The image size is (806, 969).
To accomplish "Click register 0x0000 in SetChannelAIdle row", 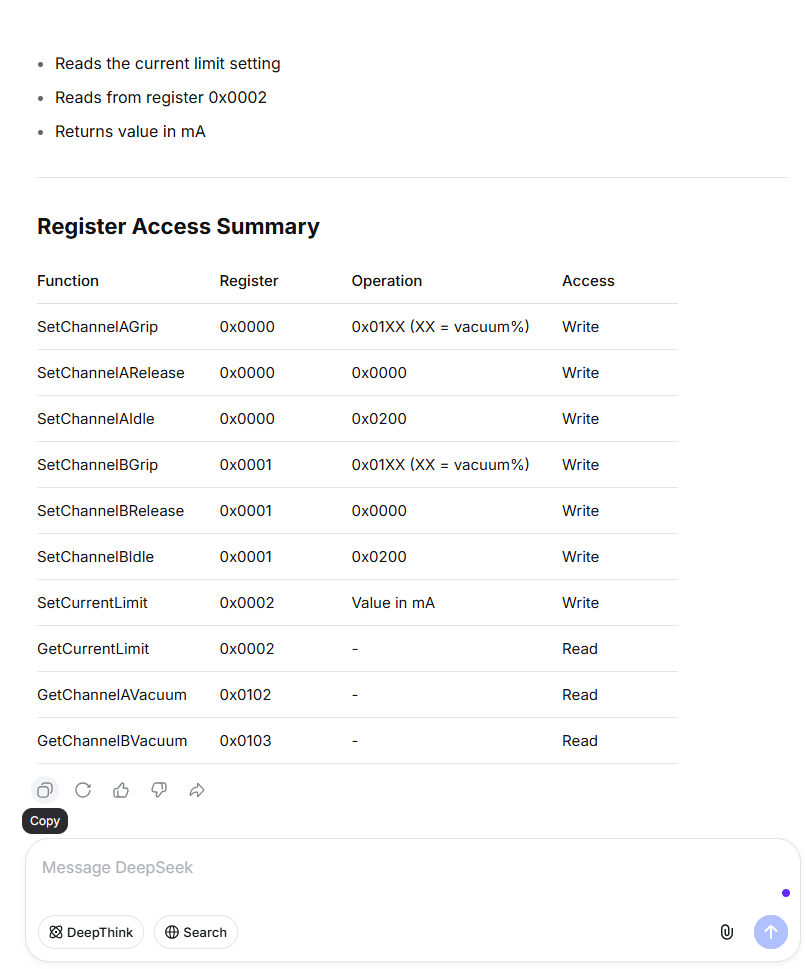I will [247, 418].
